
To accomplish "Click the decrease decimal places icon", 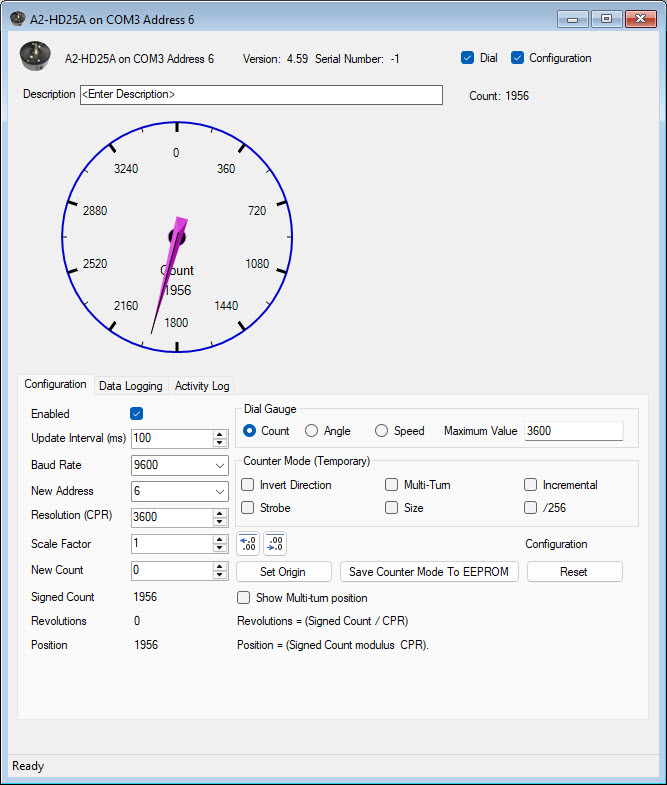I will (274, 544).
